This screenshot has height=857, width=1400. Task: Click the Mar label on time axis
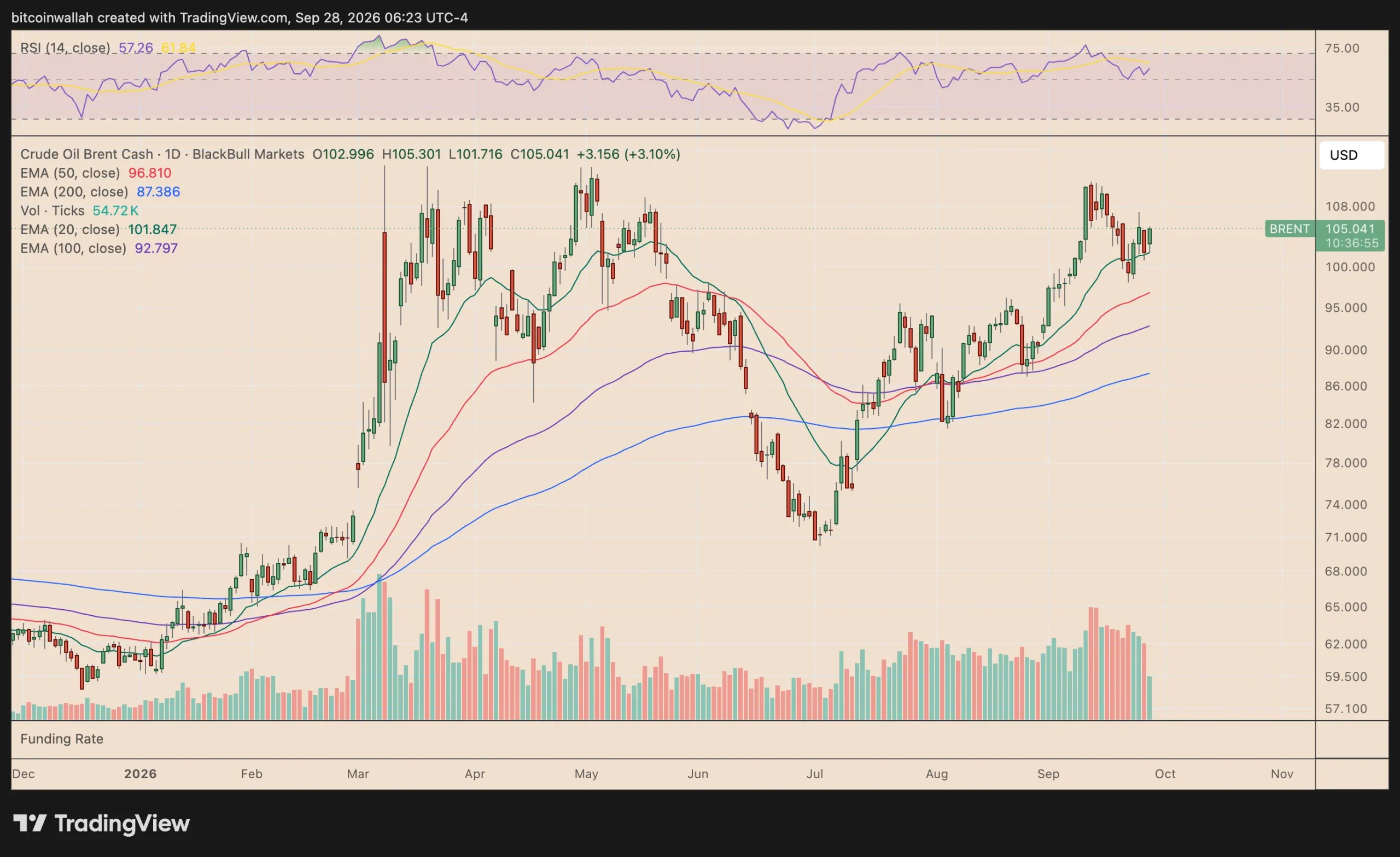click(358, 773)
